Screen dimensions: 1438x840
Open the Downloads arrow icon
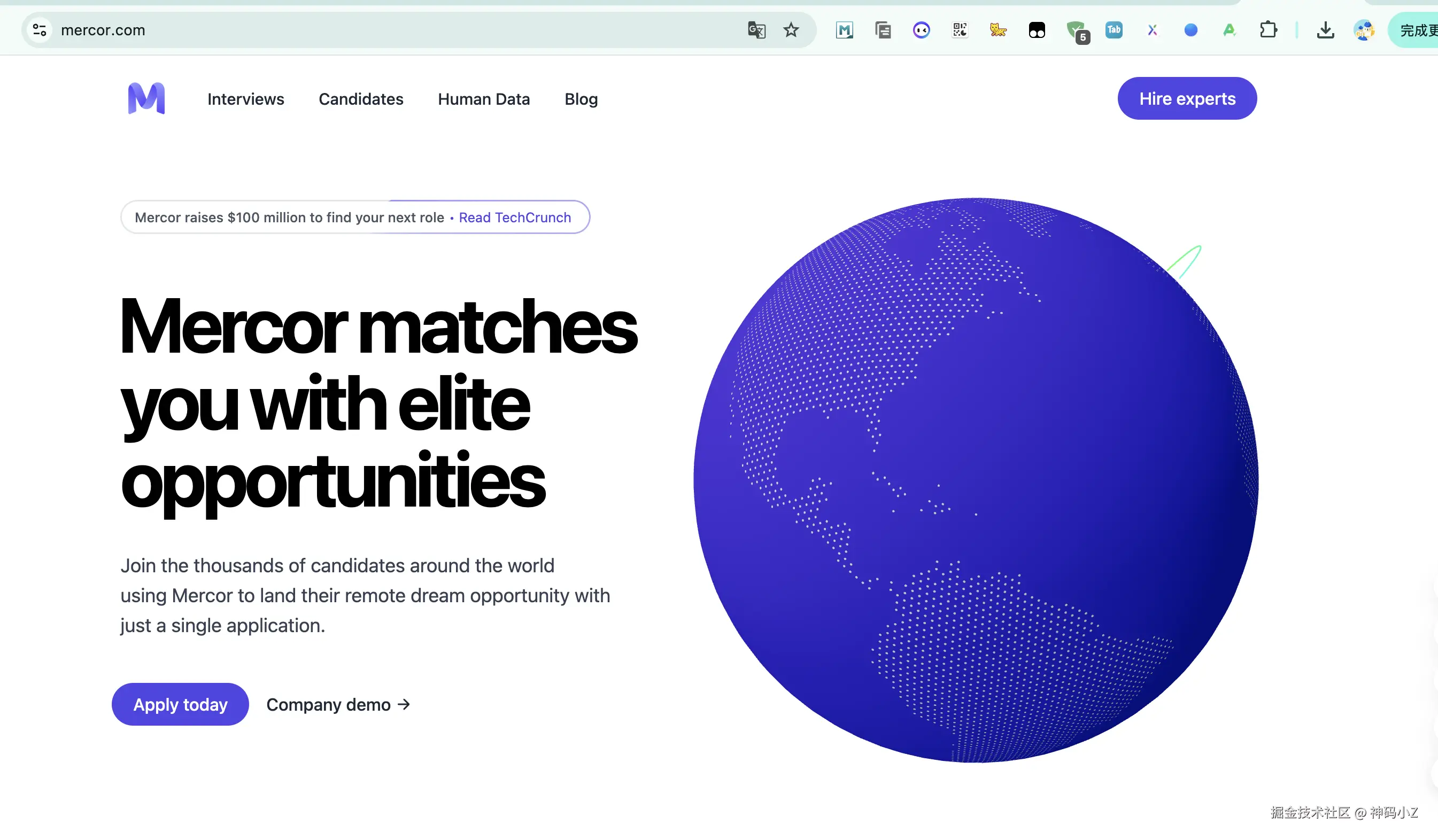1325,29
